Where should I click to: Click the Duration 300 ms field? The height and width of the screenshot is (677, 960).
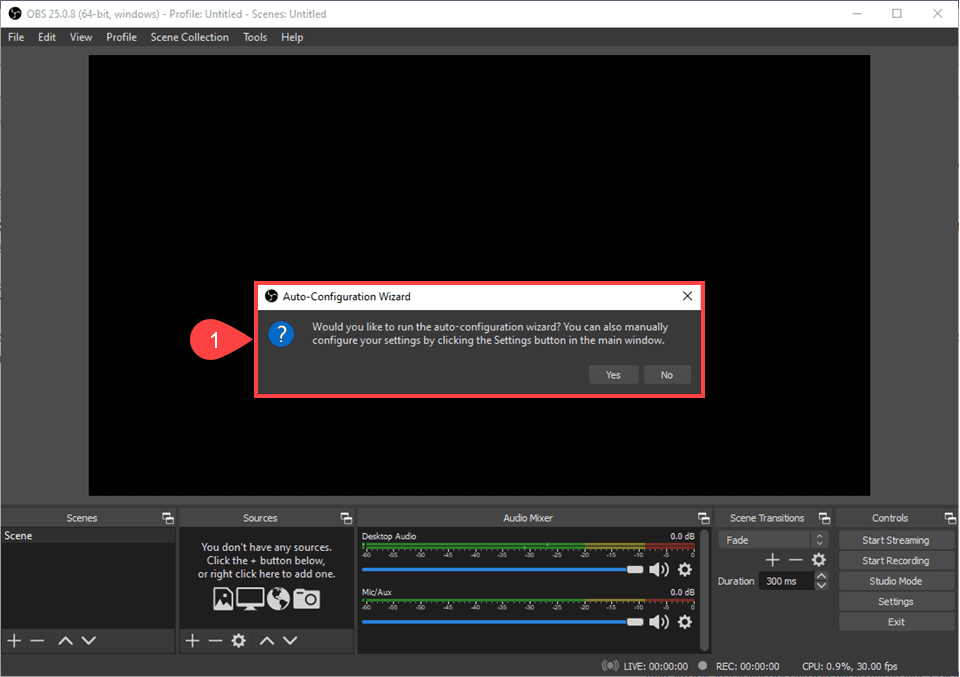(x=785, y=580)
